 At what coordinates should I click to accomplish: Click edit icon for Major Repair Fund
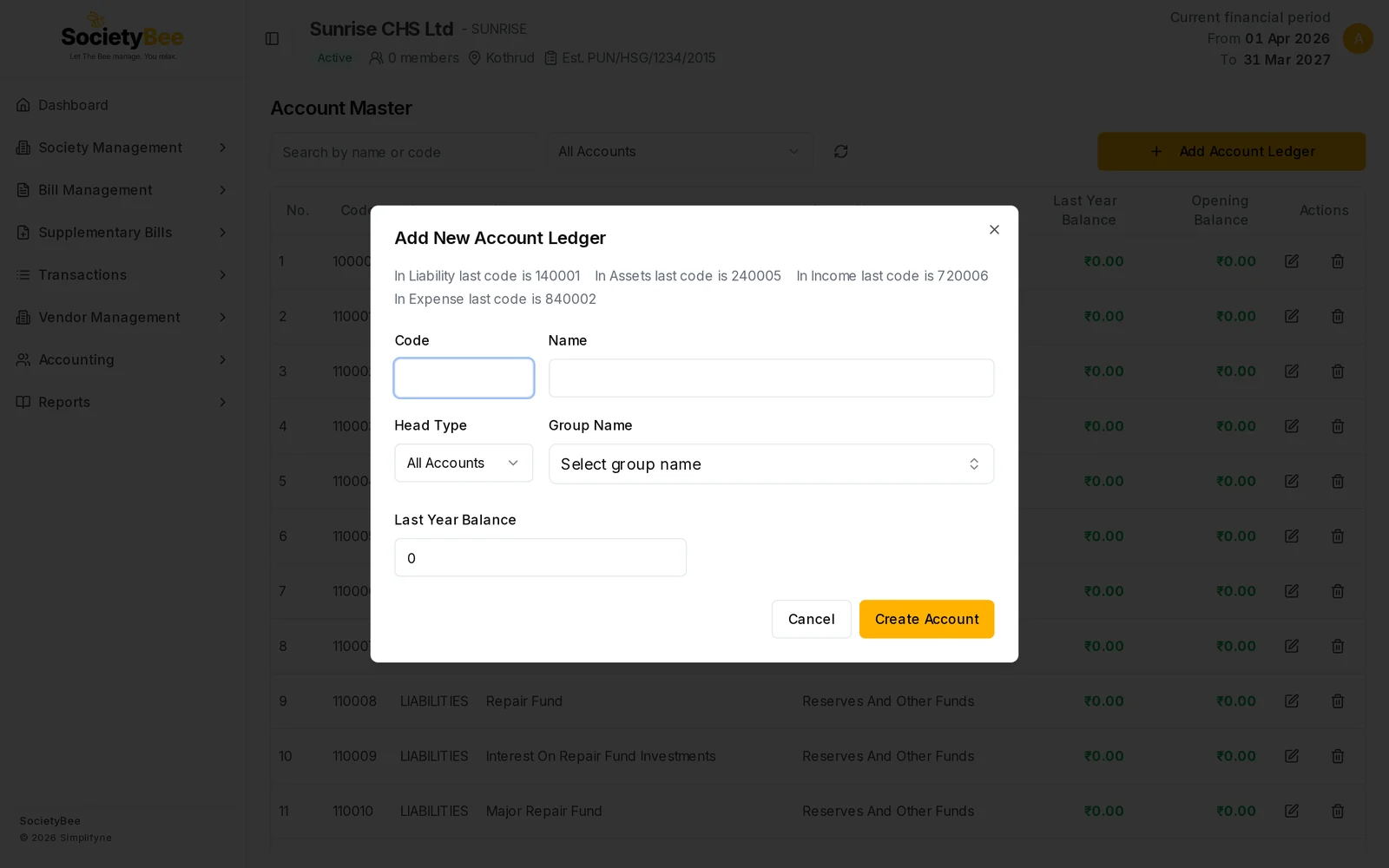tap(1292, 811)
